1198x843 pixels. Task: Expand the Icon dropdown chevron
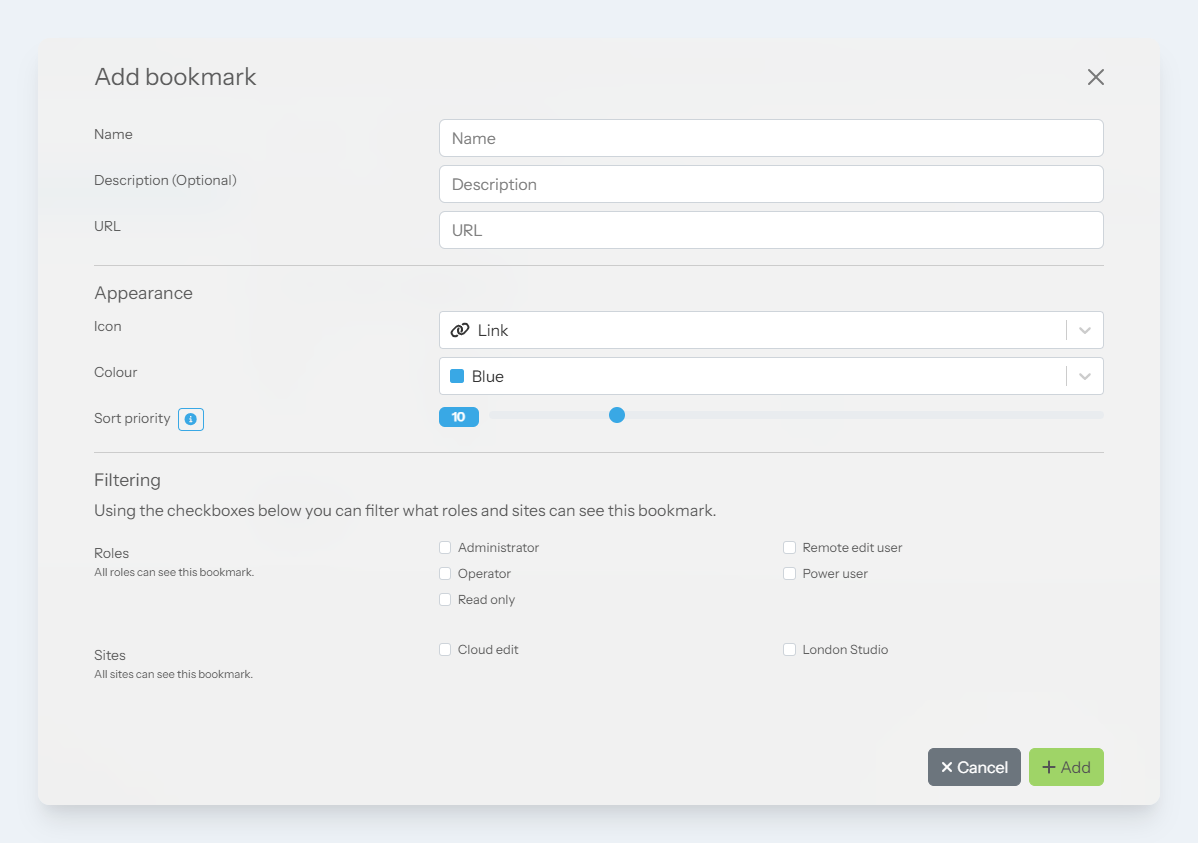click(1085, 330)
